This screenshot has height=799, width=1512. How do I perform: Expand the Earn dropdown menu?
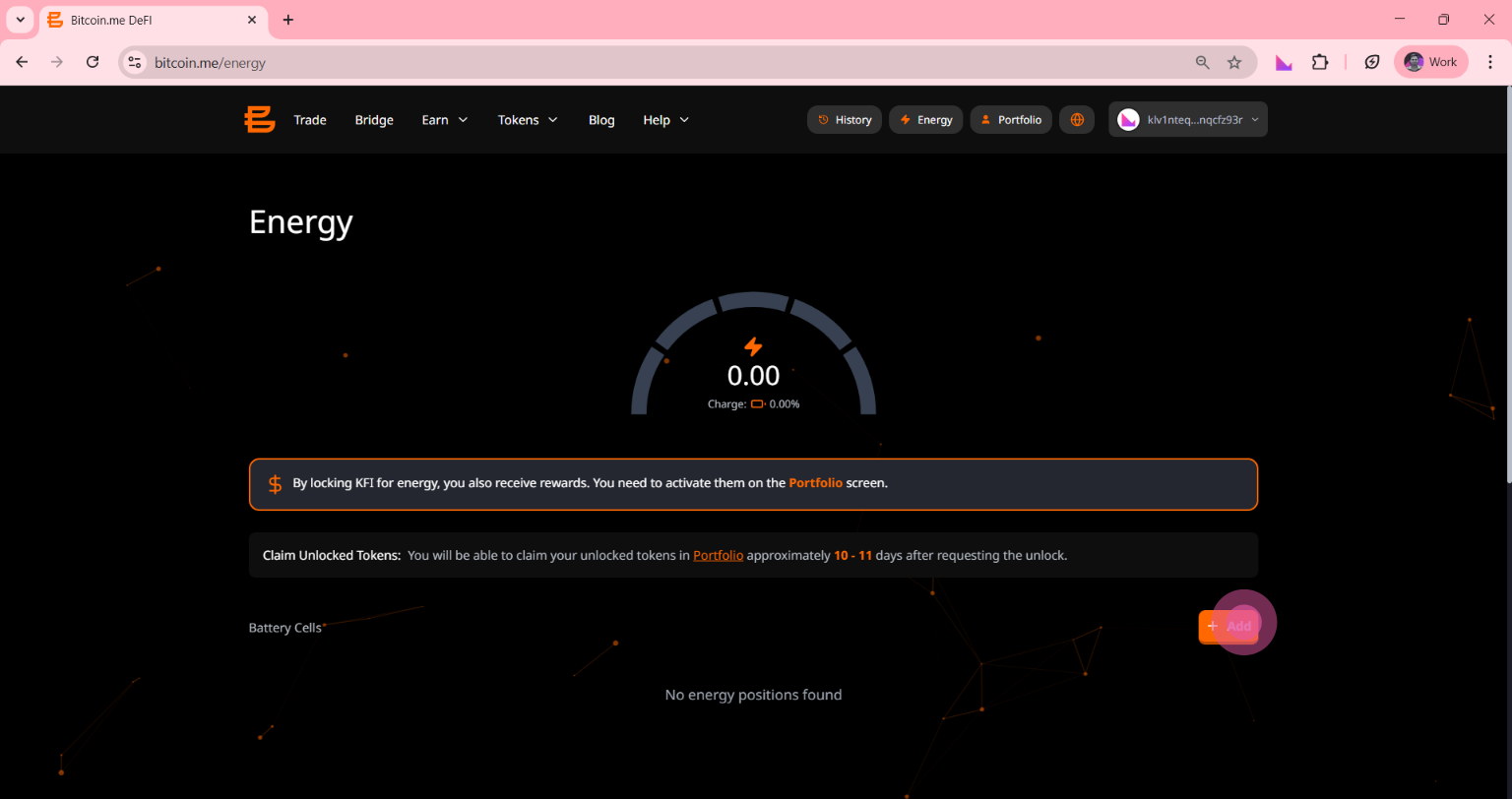[x=445, y=120]
